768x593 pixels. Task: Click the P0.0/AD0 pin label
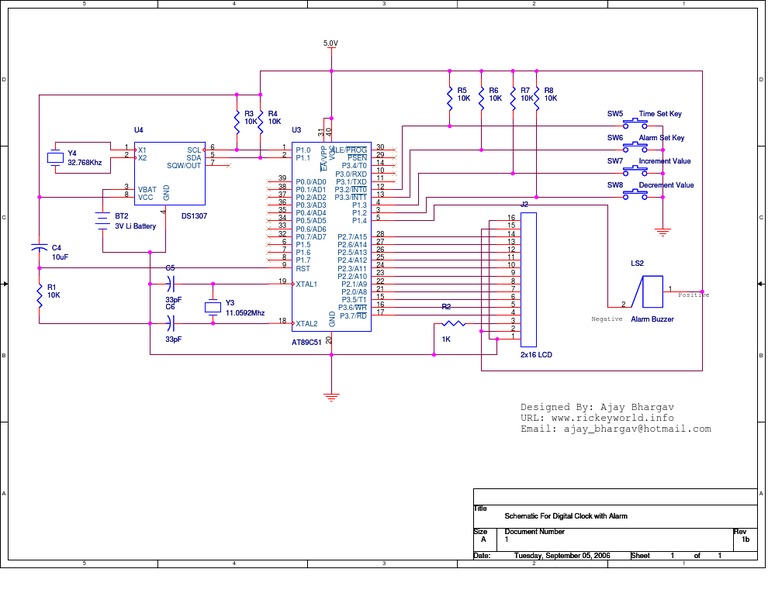(311, 182)
